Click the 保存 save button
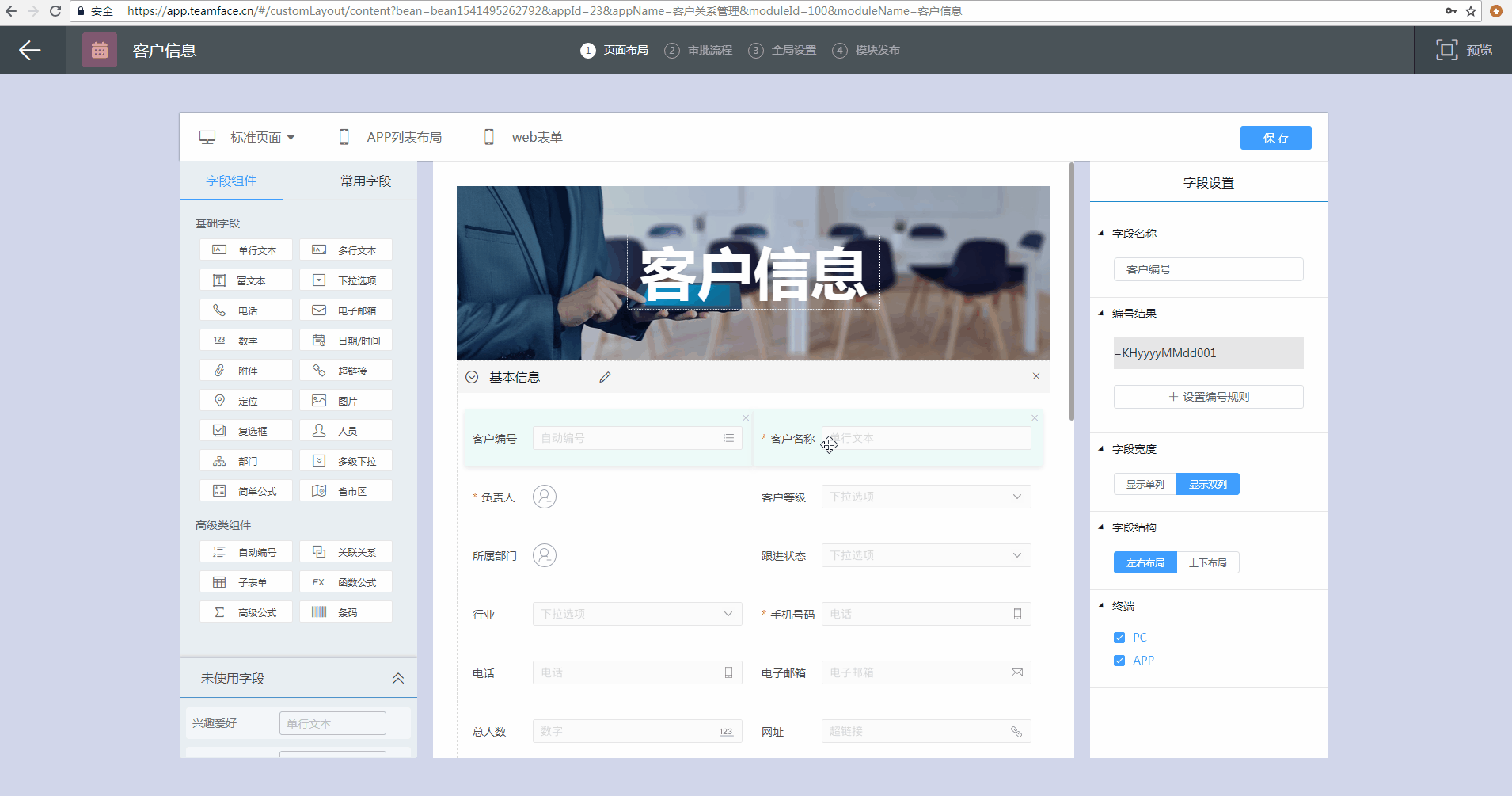Image resolution: width=1512 pixels, height=796 pixels. point(1275,138)
